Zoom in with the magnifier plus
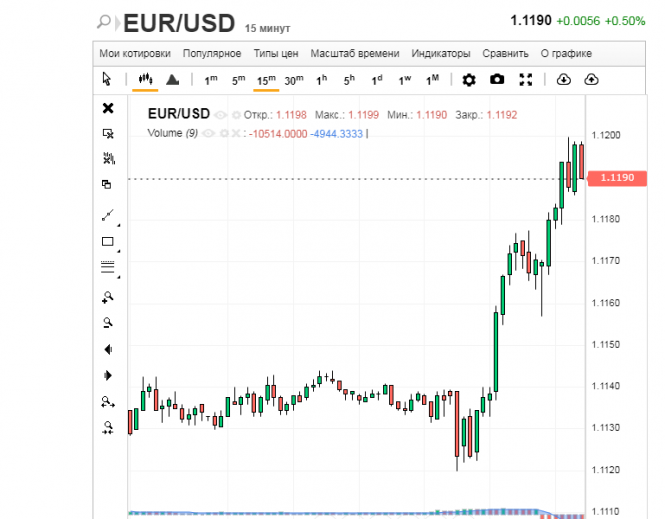 [108, 297]
